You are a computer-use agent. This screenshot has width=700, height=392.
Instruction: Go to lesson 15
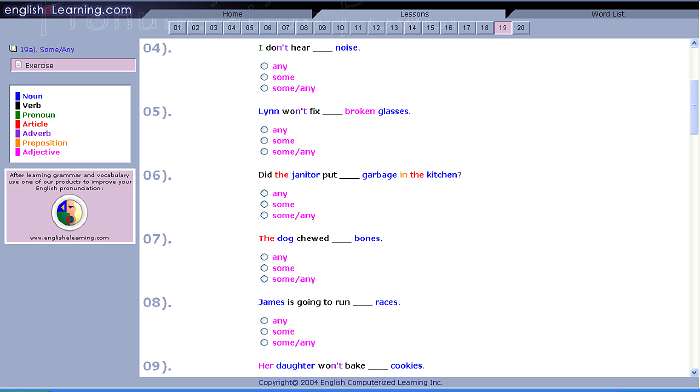tap(430, 28)
